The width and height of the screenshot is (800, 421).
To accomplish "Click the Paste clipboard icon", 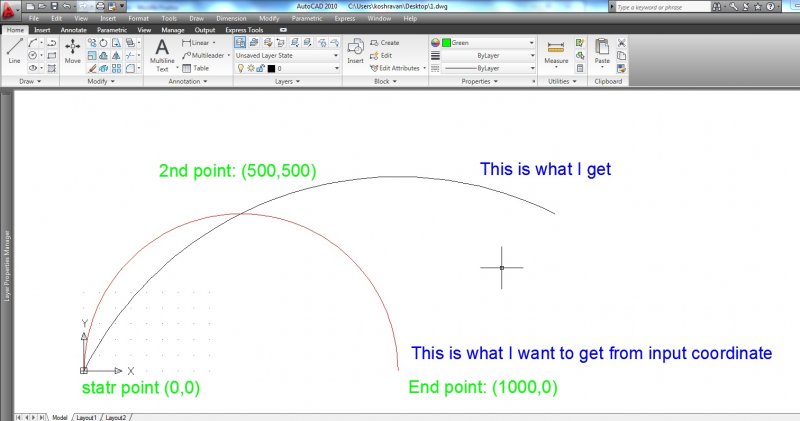I will [x=602, y=50].
